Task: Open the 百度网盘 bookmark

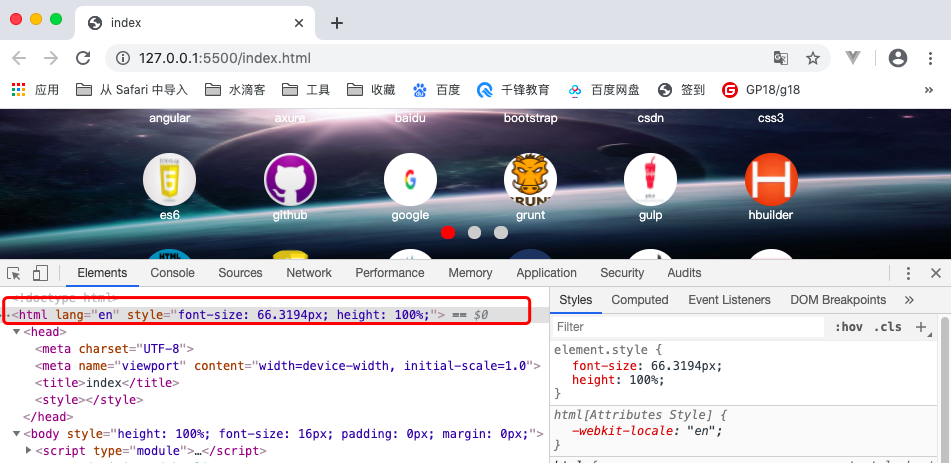Action: click(x=603, y=90)
